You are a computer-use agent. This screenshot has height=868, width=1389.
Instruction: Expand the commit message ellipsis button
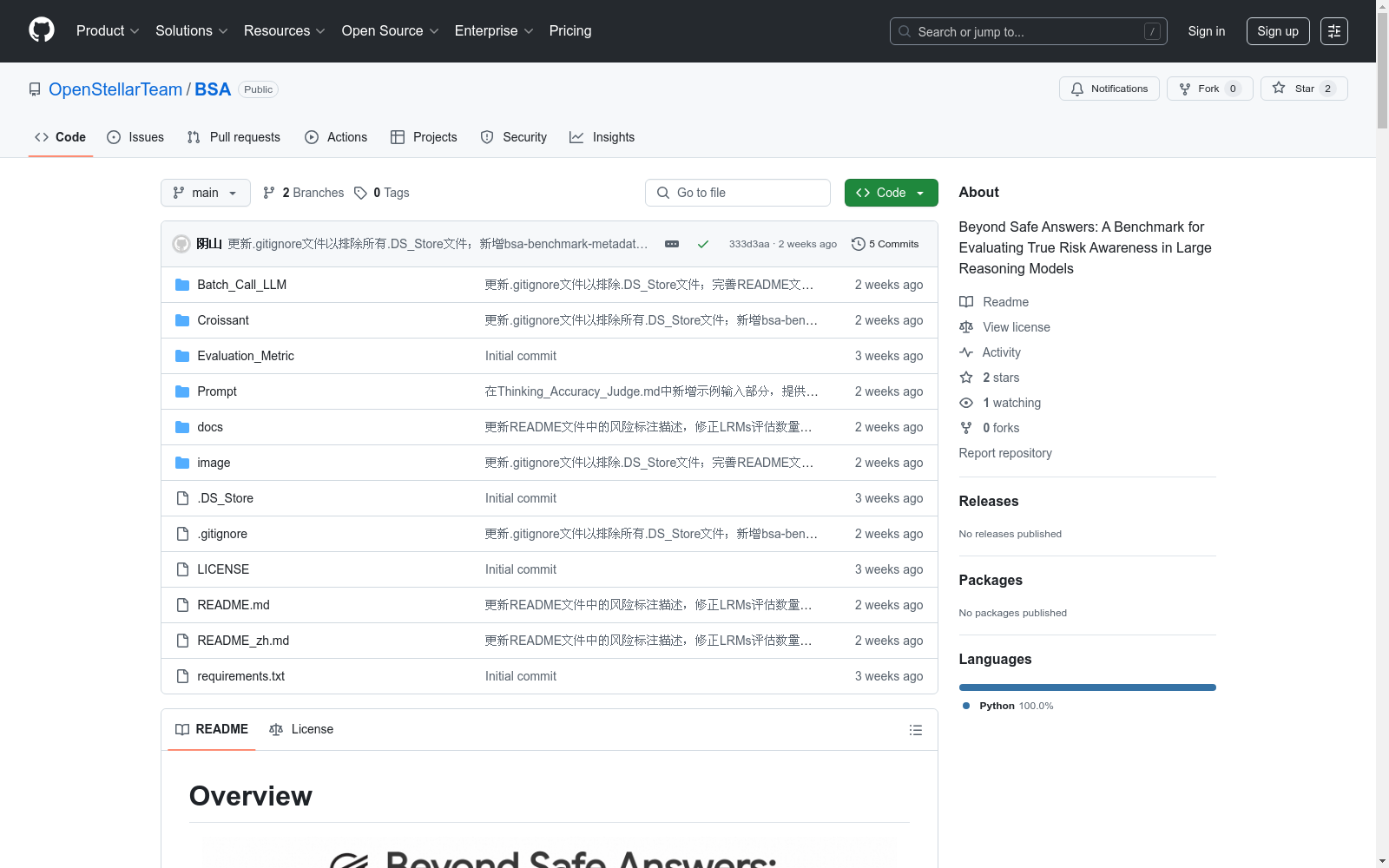(672, 244)
